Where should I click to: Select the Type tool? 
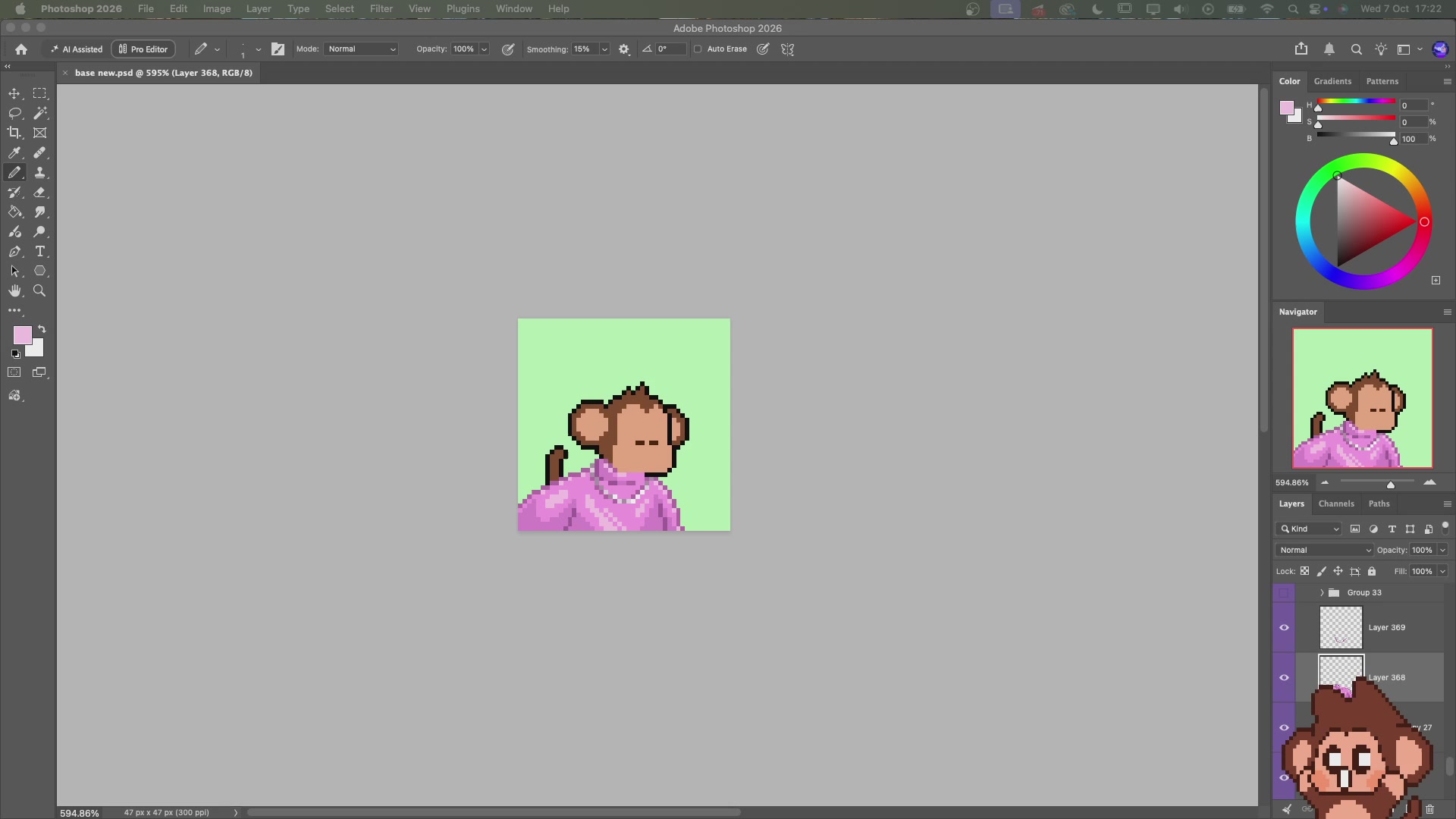click(x=39, y=251)
